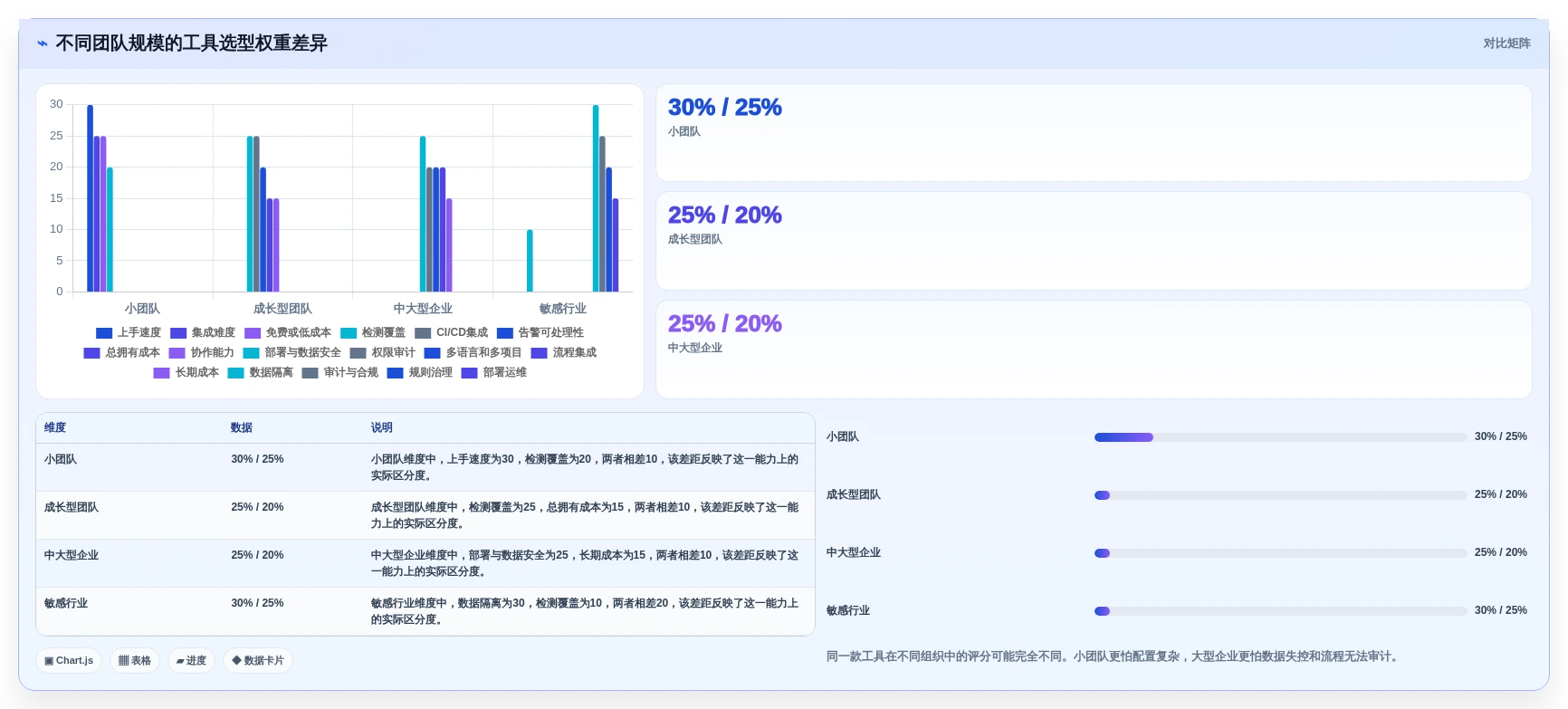Screen dimensions: 1568x709
Task: Click 小团队 label left of progress bar
Action: pyautogui.click(x=843, y=437)
